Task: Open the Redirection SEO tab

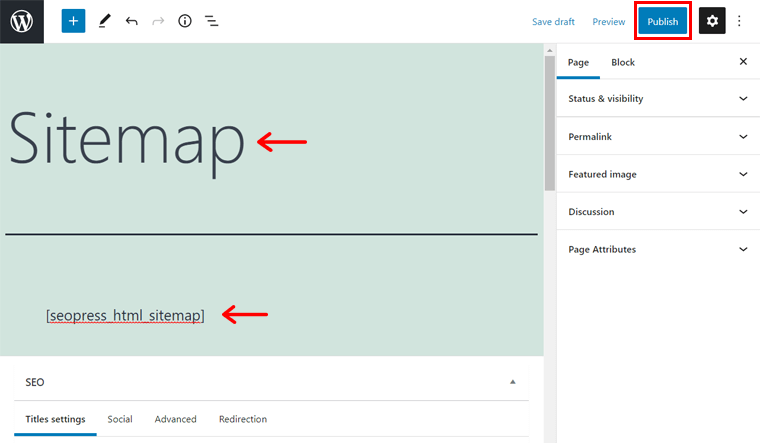Action: pyautogui.click(x=243, y=419)
